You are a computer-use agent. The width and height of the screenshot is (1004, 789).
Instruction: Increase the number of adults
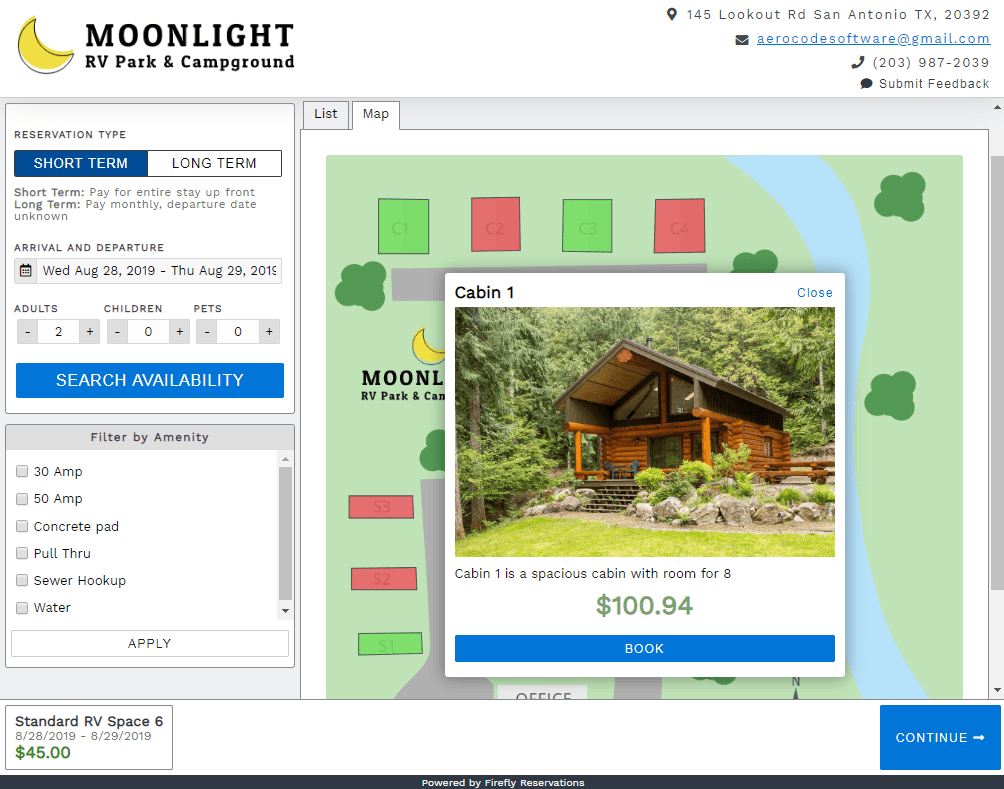pos(89,331)
